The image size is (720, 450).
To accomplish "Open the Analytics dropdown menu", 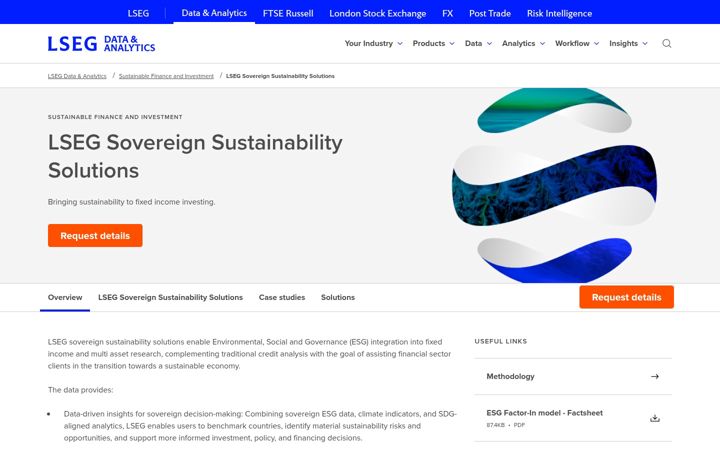I will pyautogui.click(x=523, y=44).
